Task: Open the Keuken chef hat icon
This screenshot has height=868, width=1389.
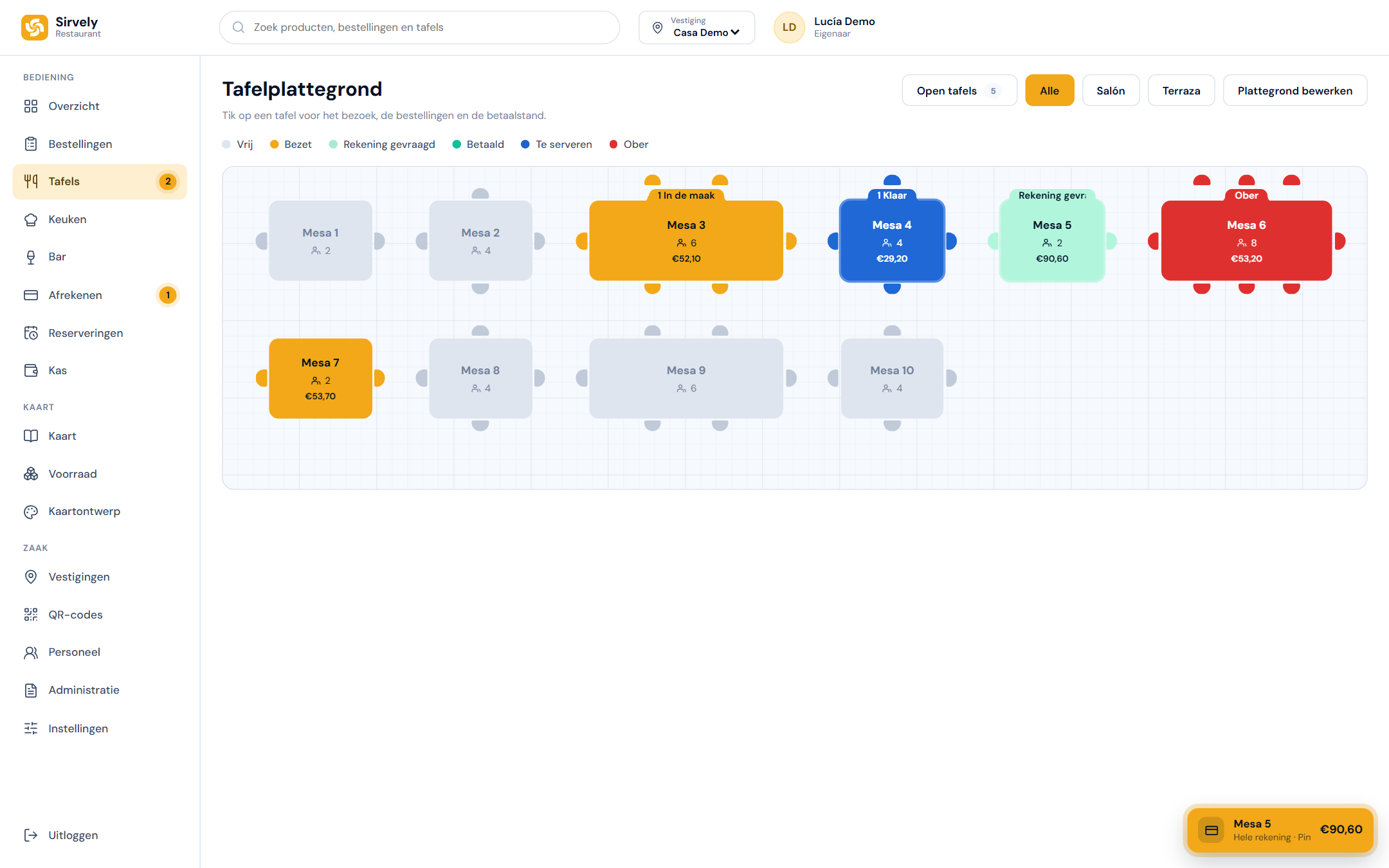Action: [x=31, y=219]
